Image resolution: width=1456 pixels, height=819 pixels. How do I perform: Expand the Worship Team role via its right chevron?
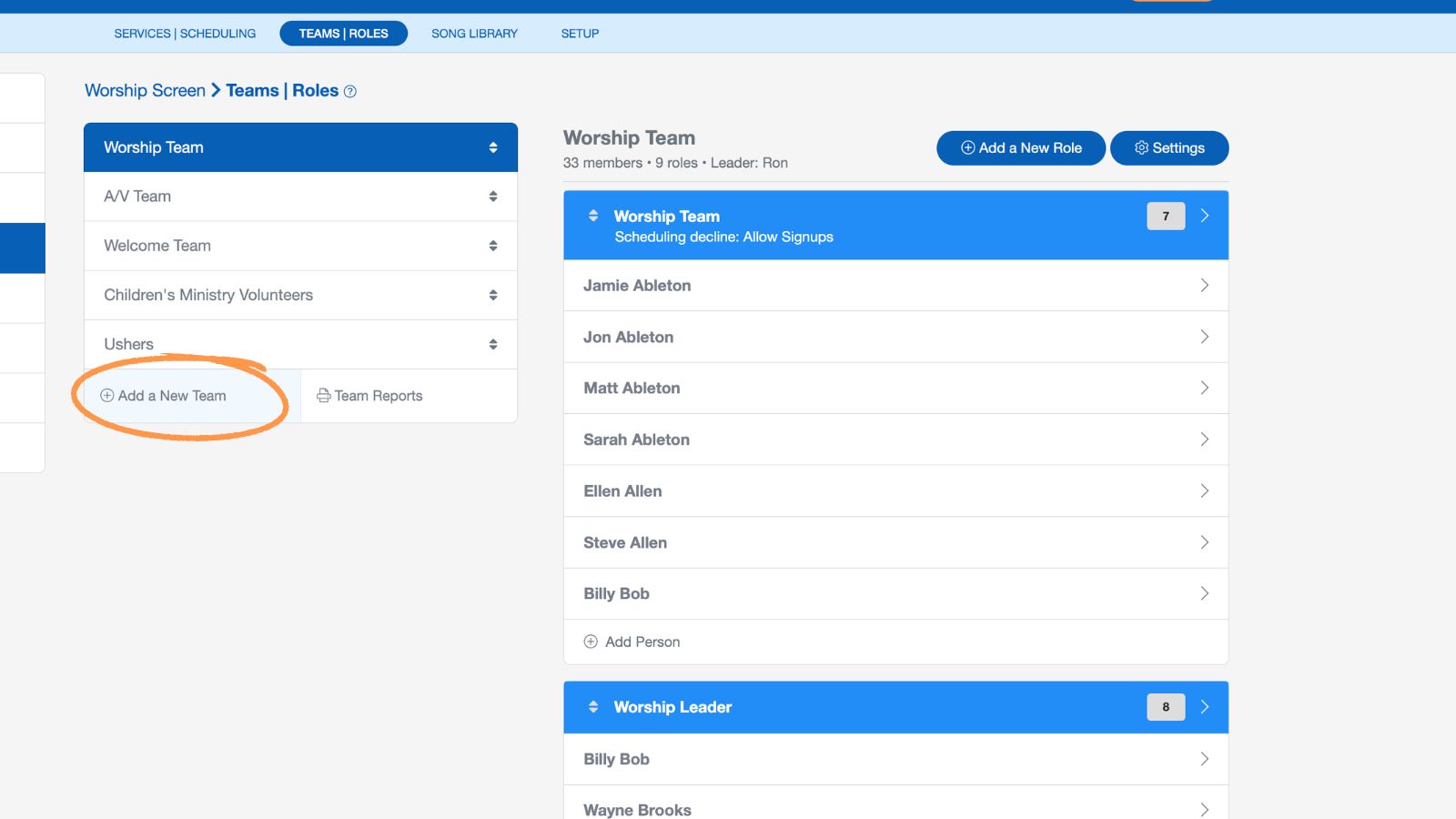coord(1205,216)
